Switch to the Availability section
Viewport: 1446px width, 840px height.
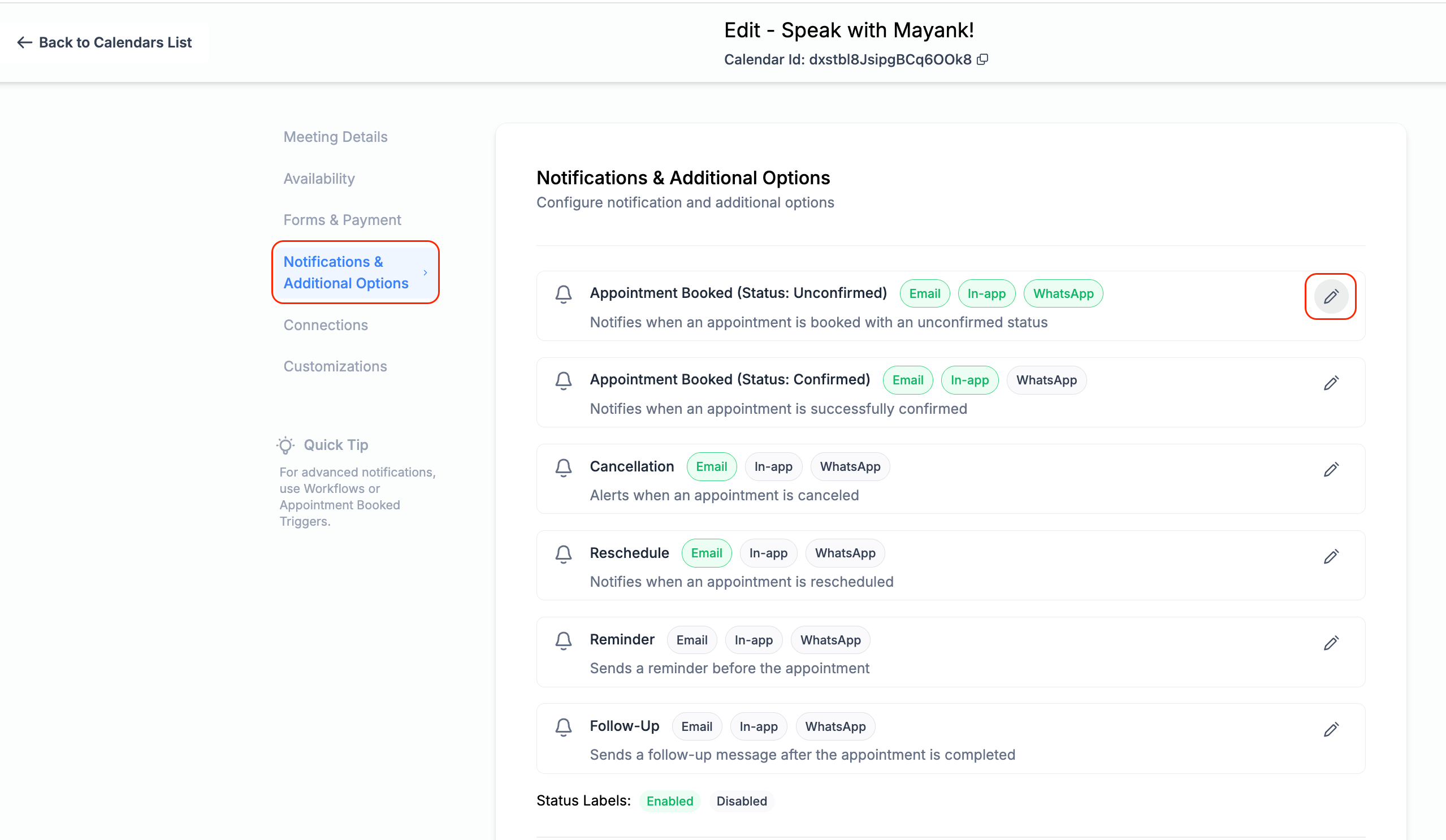tap(319, 179)
